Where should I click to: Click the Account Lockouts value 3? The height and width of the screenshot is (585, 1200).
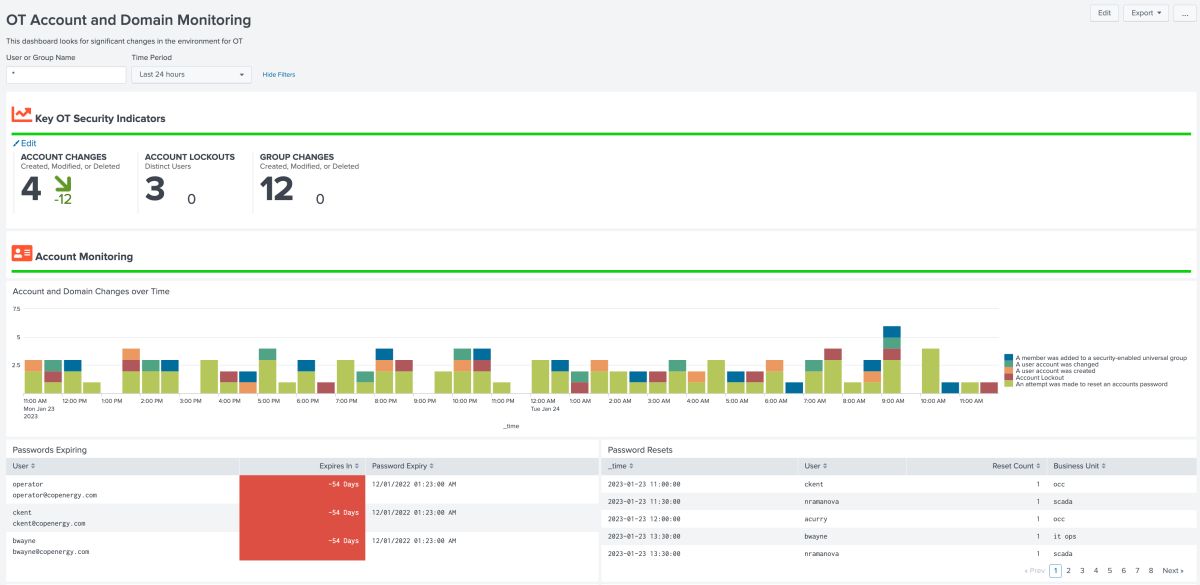[155, 189]
